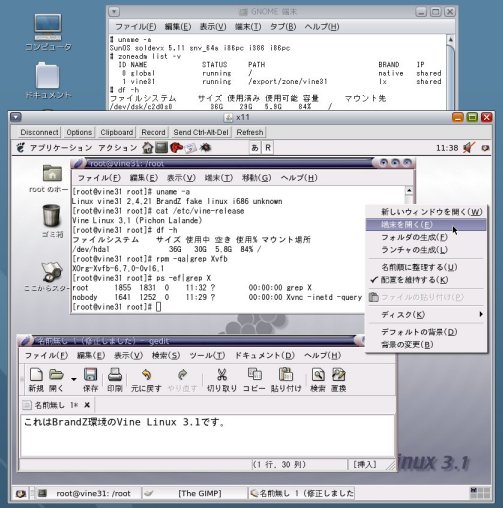Click the Record button

tap(153, 132)
